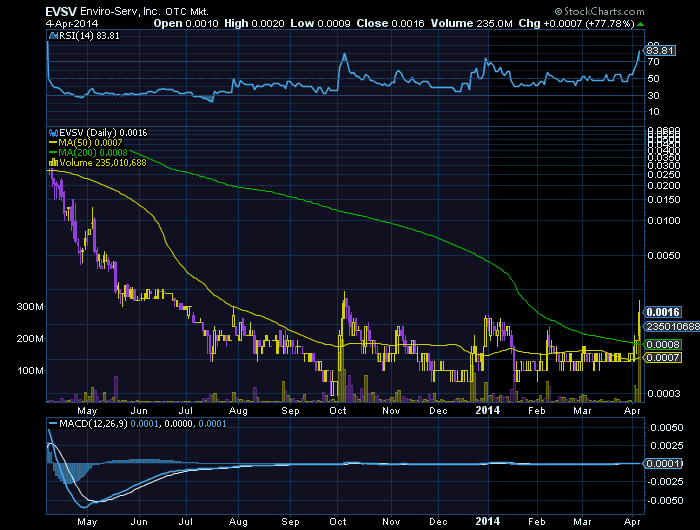Click the 0.0100 price axis label
This screenshot has width=700, height=530.
click(x=664, y=221)
